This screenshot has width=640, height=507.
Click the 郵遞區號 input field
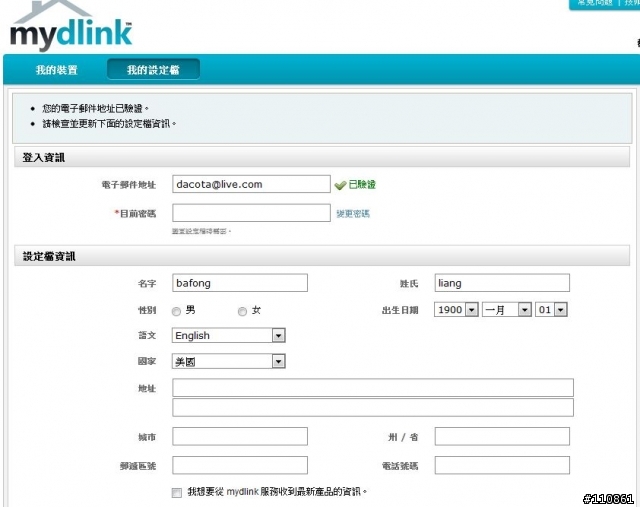[240, 465]
